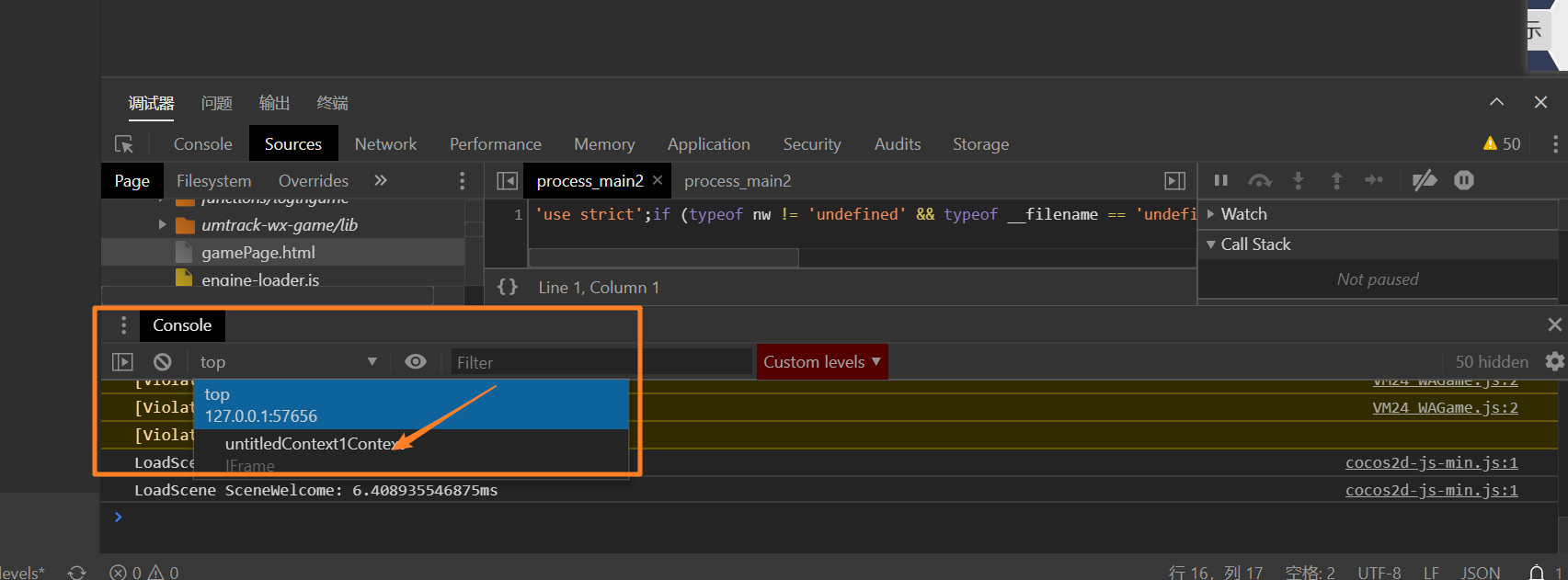The width and height of the screenshot is (1568, 580).
Task: Pretty-print the code with braces icon
Action: tap(507, 287)
